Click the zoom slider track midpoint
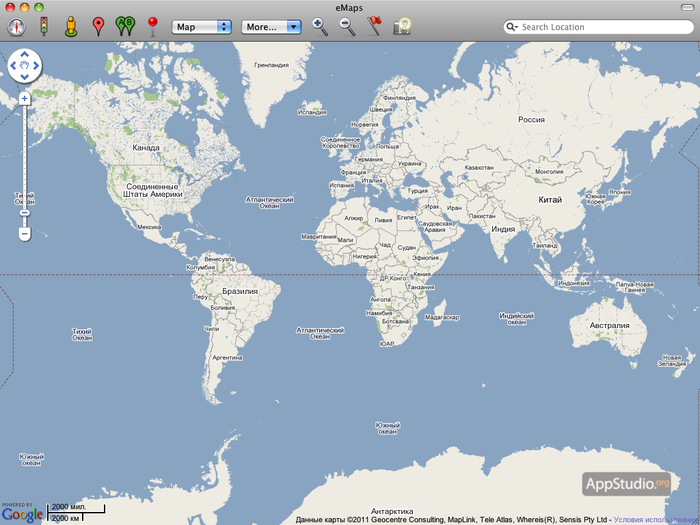This screenshot has width=700, height=525. 24,165
